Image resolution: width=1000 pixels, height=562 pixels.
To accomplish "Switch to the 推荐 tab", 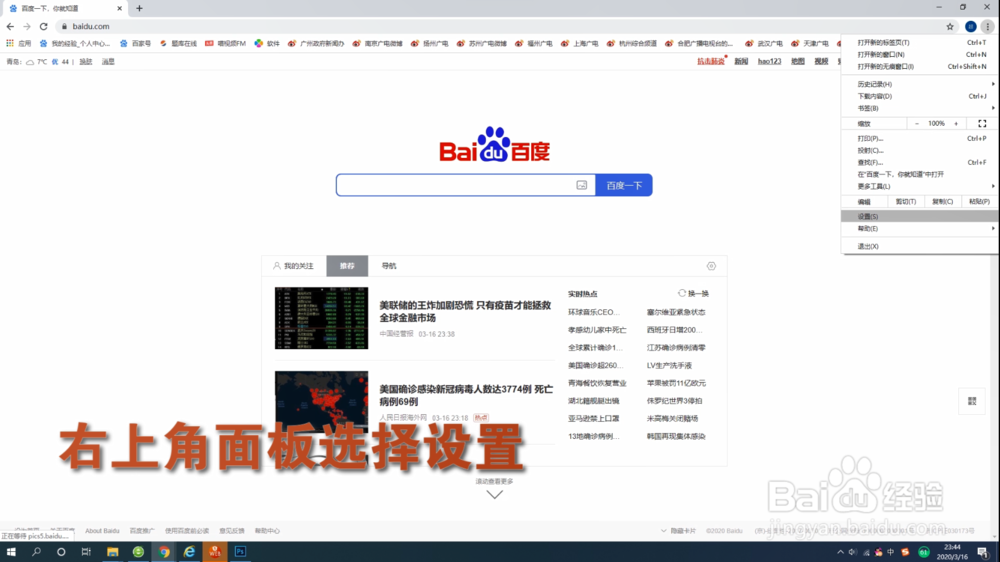I will click(x=347, y=266).
